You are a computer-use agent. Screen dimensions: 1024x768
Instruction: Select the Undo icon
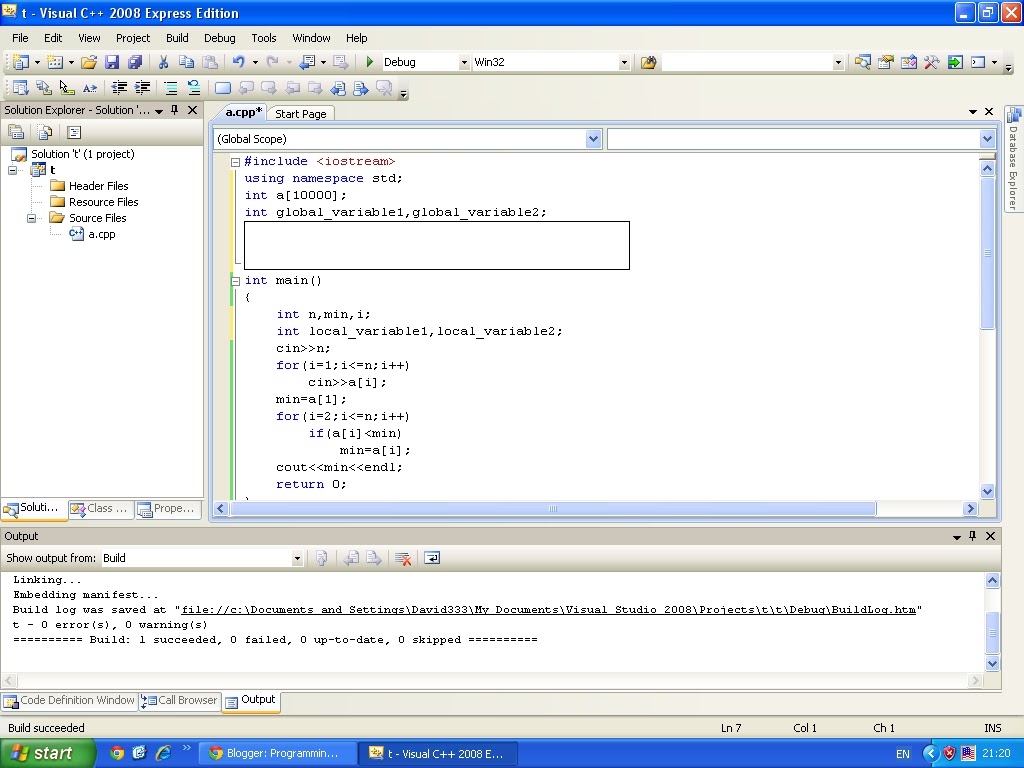237,62
